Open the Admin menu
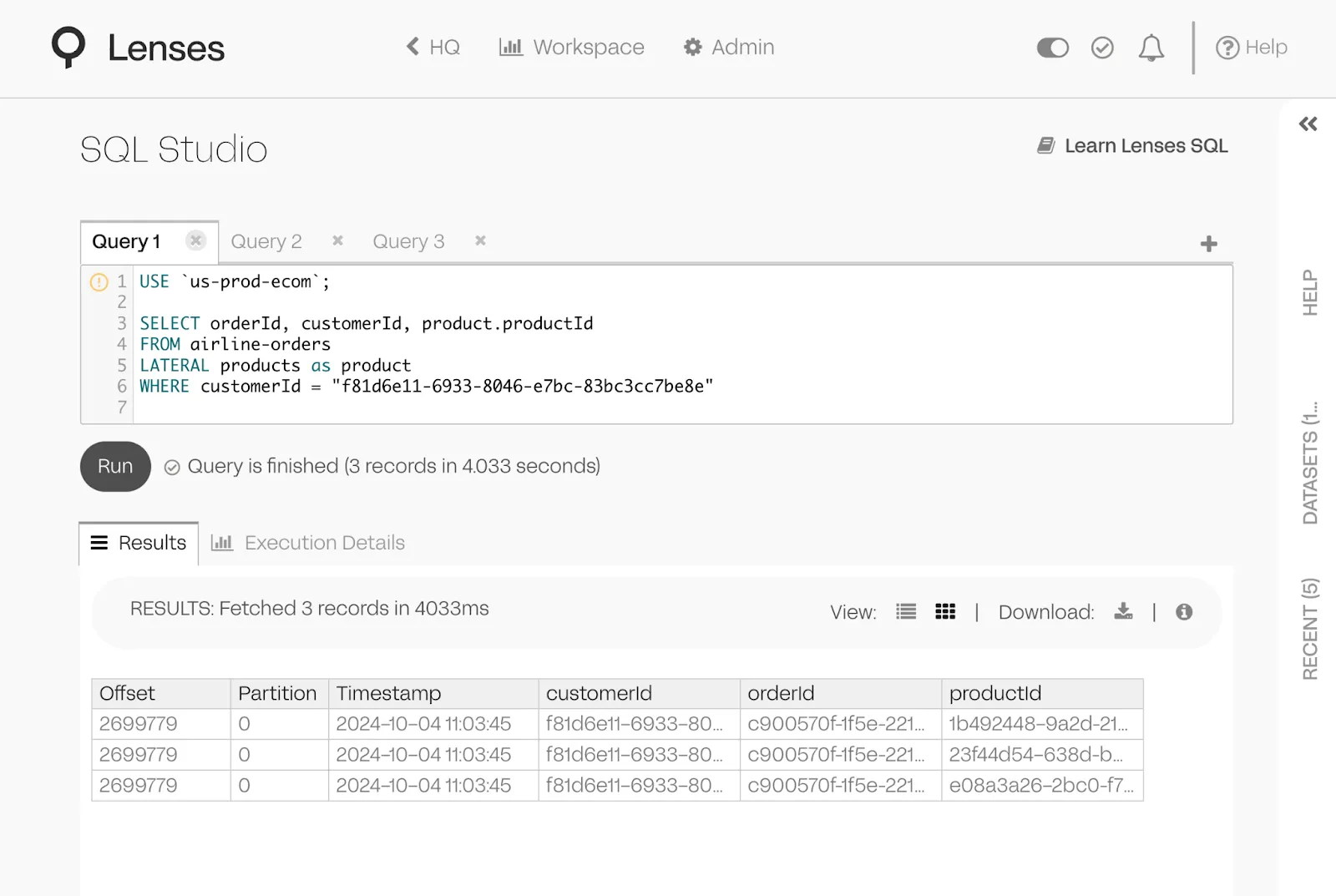The image size is (1336, 896). point(729,47)
